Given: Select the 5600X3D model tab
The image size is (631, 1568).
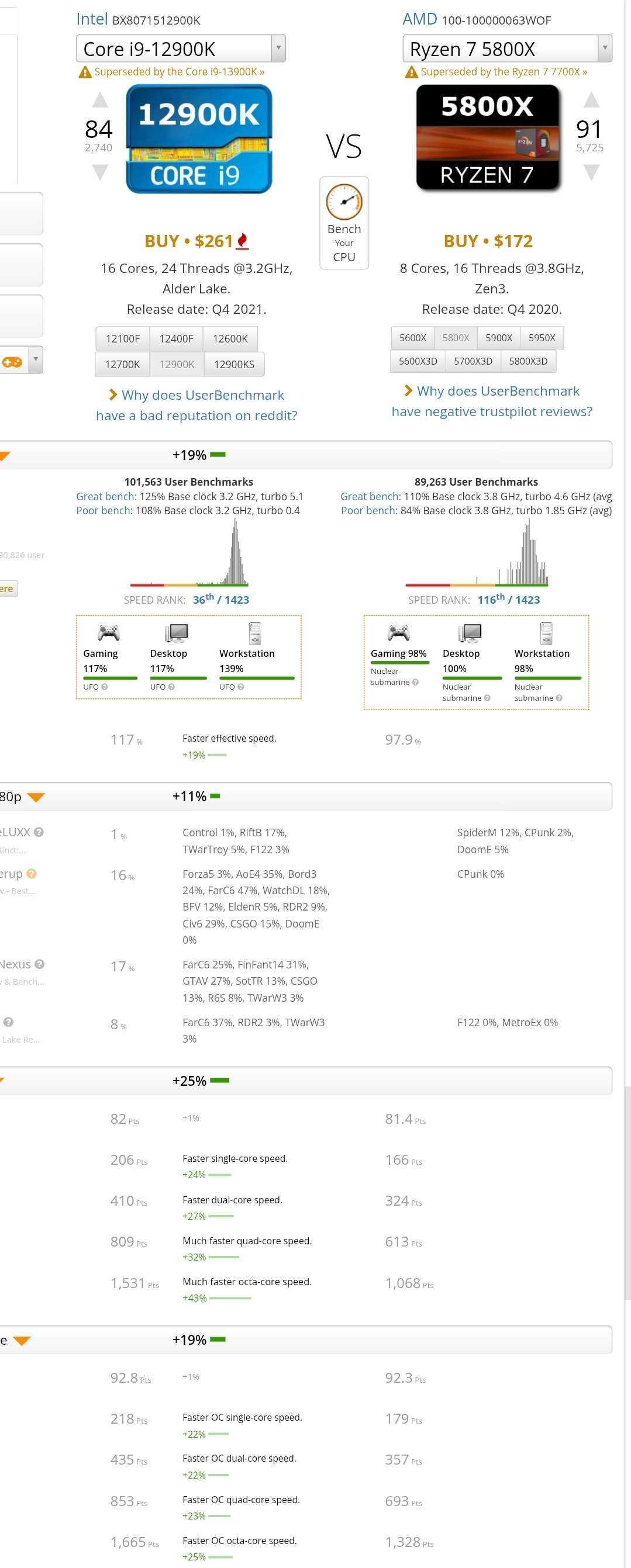Looking at the screenshot, I should tap(418, 361).
